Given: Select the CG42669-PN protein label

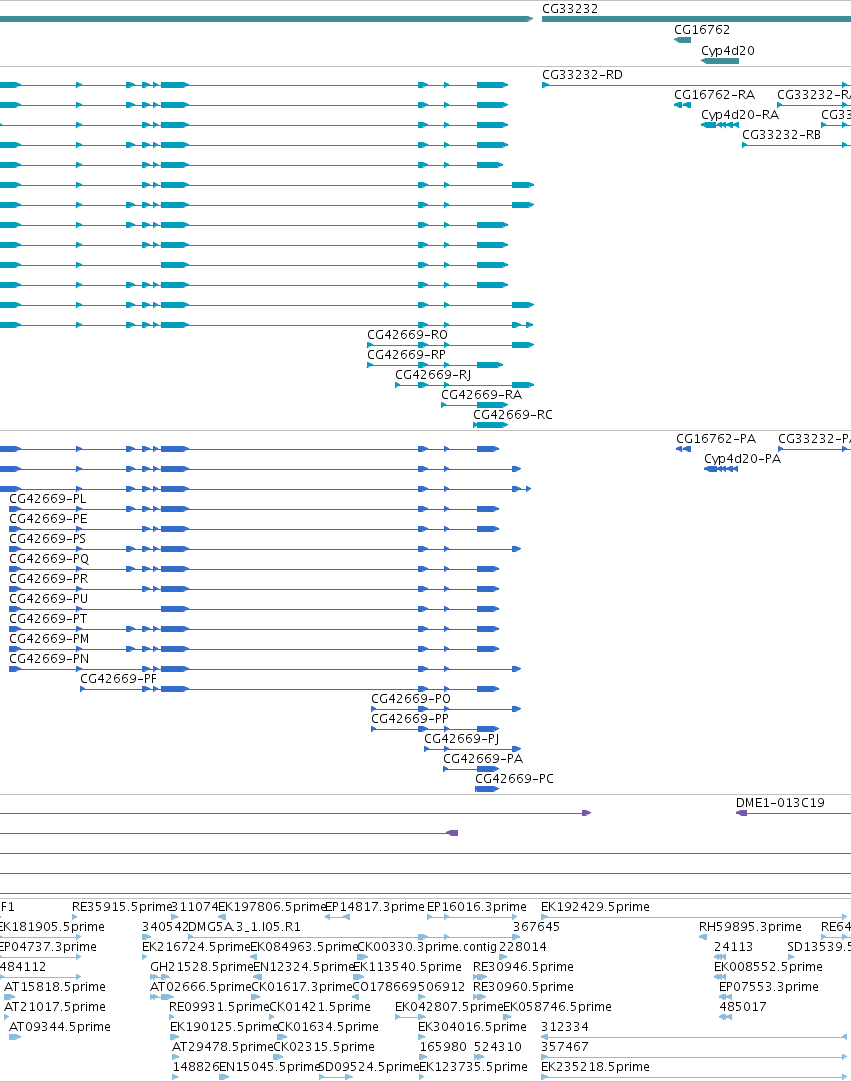Looking at the screenshot, I should (49, 659).
